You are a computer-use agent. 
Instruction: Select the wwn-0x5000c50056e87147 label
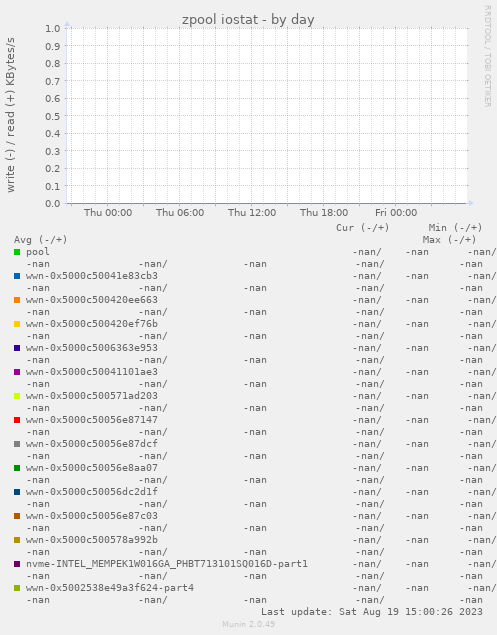pos(92,420)
